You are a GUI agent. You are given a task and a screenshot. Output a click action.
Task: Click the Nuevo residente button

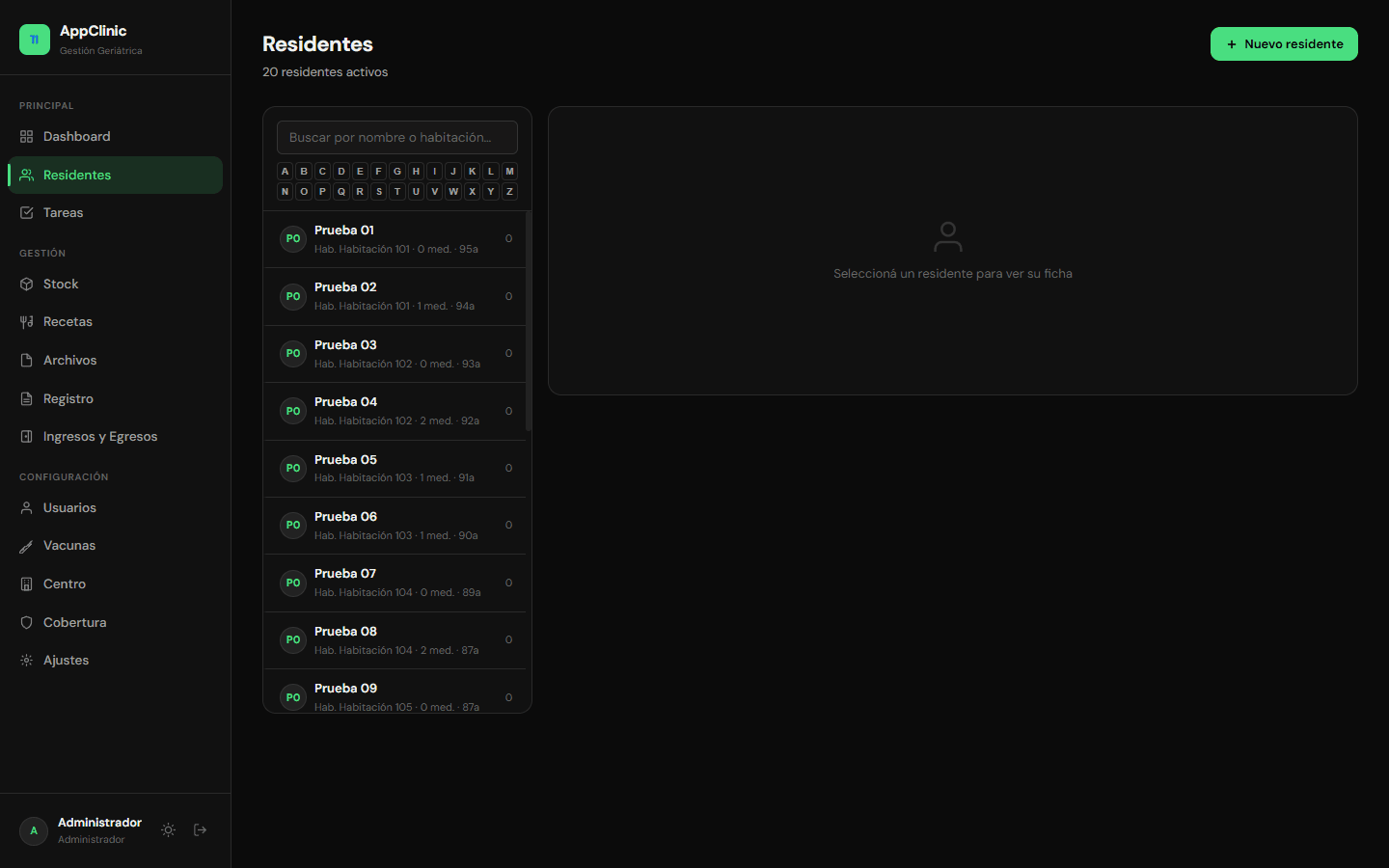1284,44
